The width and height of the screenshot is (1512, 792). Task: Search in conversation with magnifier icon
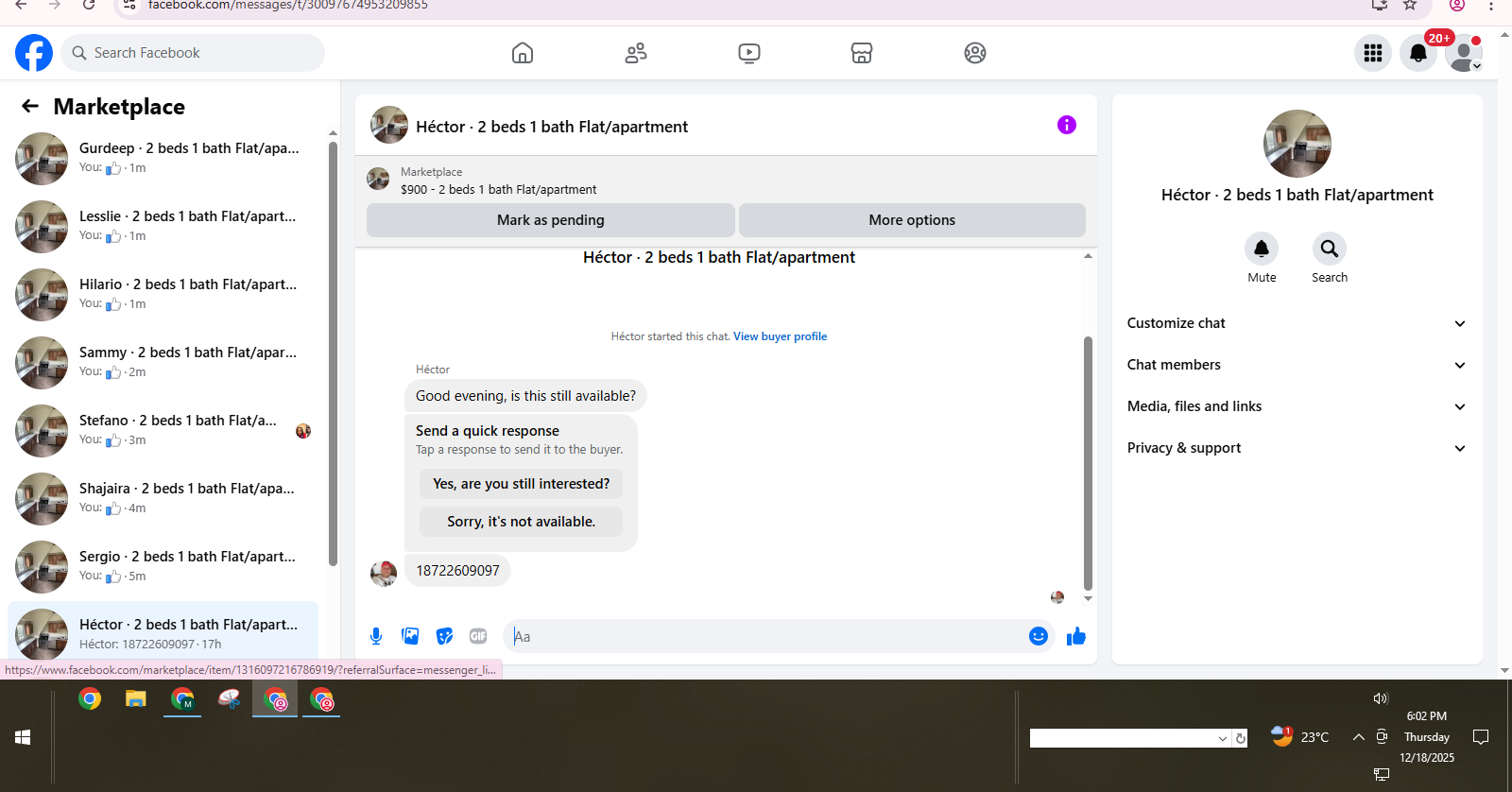pyautogui.click(x=1330, y=249)
